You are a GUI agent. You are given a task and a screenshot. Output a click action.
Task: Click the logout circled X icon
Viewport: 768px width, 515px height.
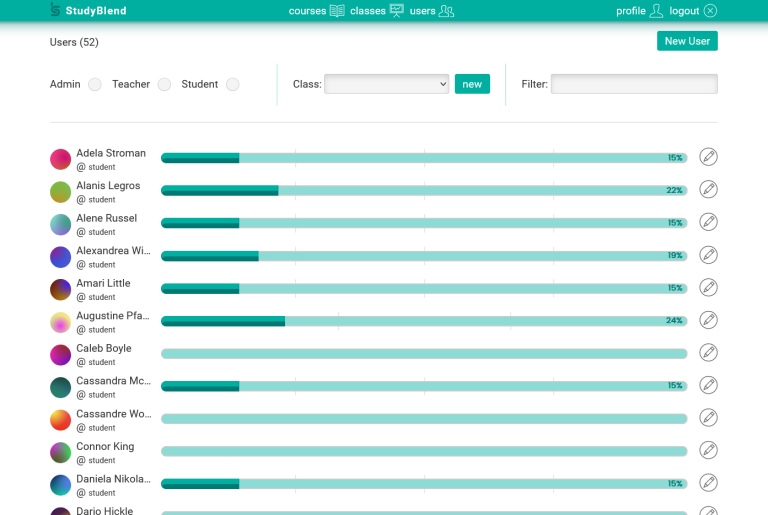(x=710, y=11)
